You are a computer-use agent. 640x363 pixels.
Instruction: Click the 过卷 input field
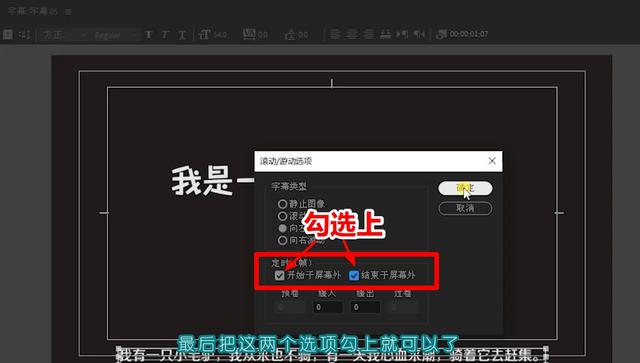point(403,307)
